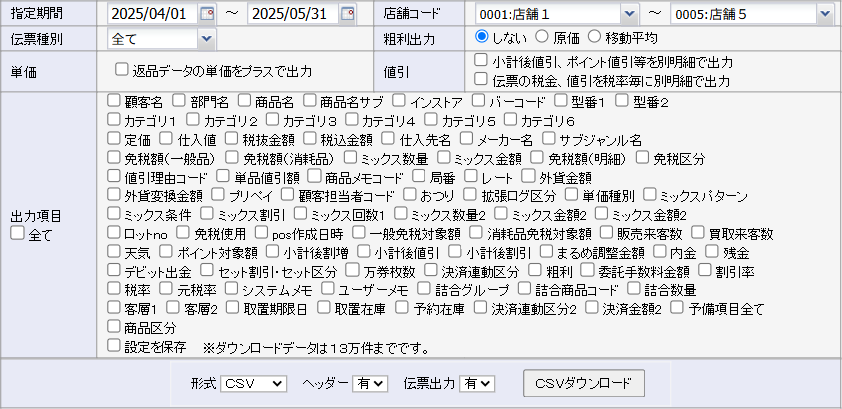Check the 税込金額 checkbox
The image size is (842, 409).
(309, 138)
